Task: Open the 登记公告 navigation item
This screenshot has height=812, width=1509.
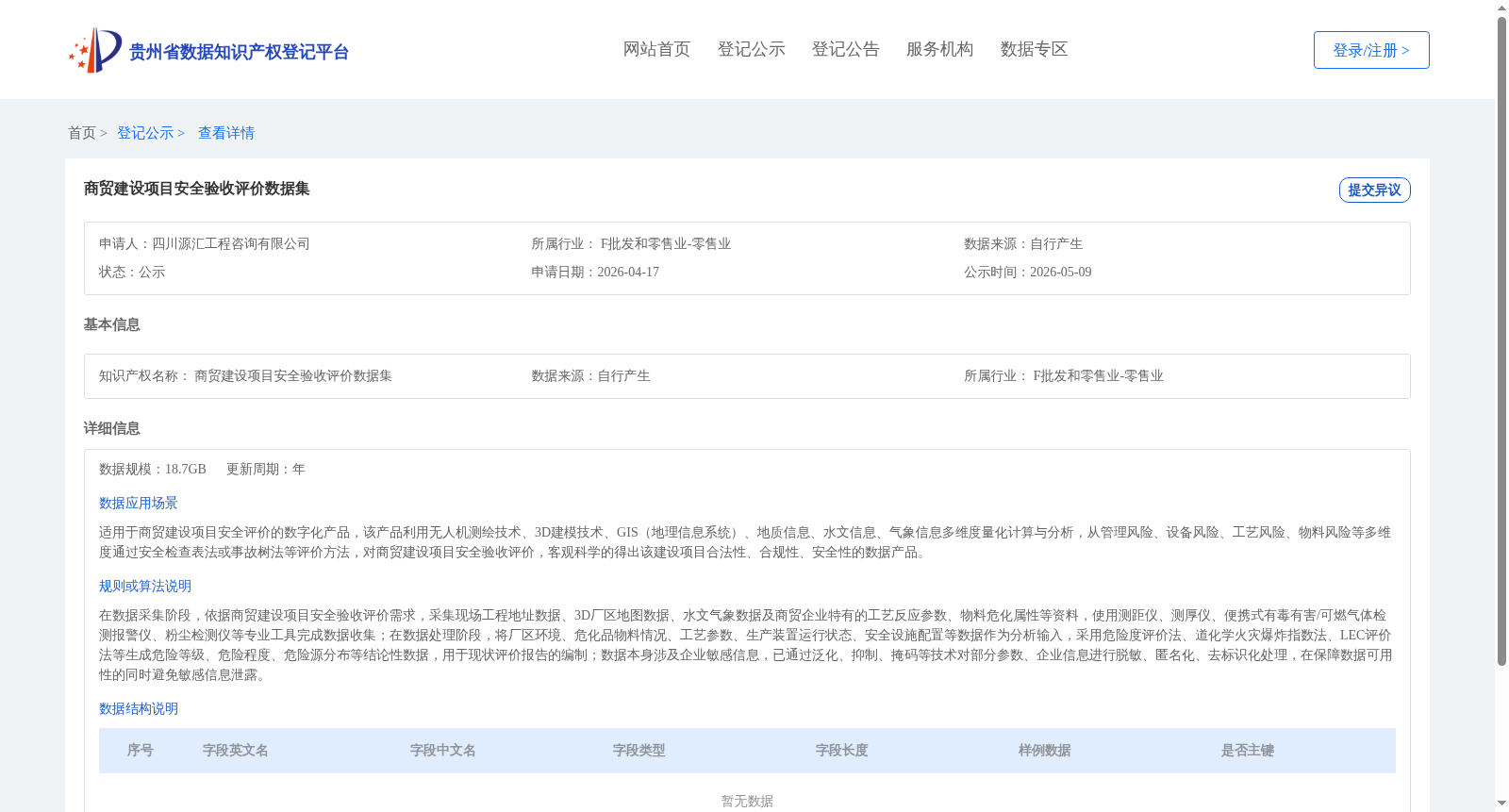Action: click(x=845, y=49)
